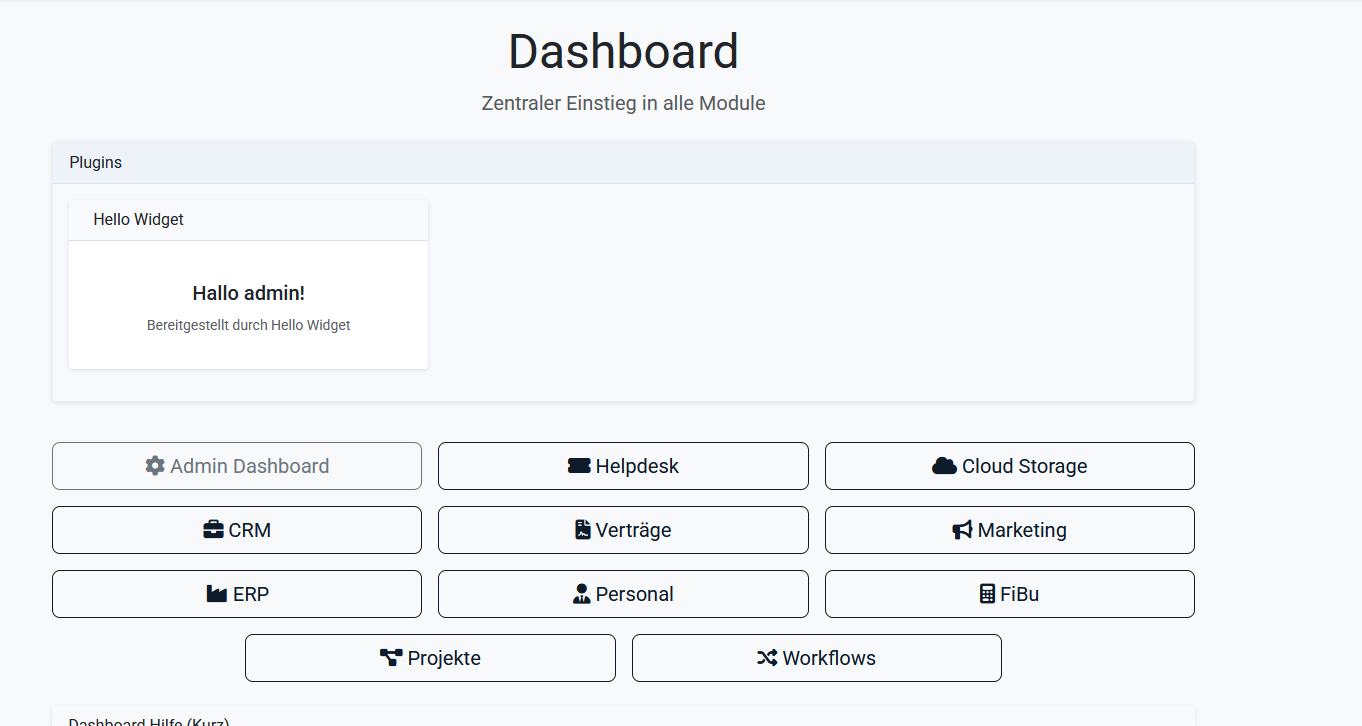Click the Workflows shuffle icon
Image resolution: width=1362 pixels, height=726 pixels.
768,657
